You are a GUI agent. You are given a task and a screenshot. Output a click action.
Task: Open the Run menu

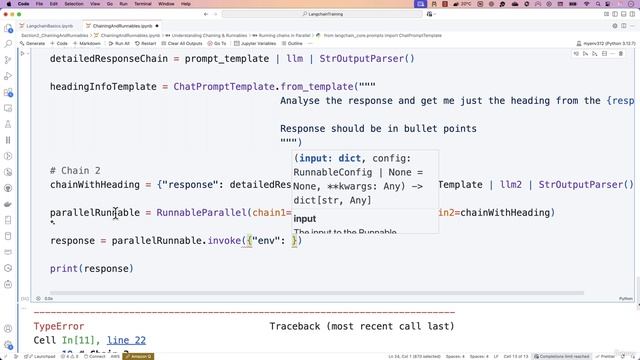tap(123, 4)
